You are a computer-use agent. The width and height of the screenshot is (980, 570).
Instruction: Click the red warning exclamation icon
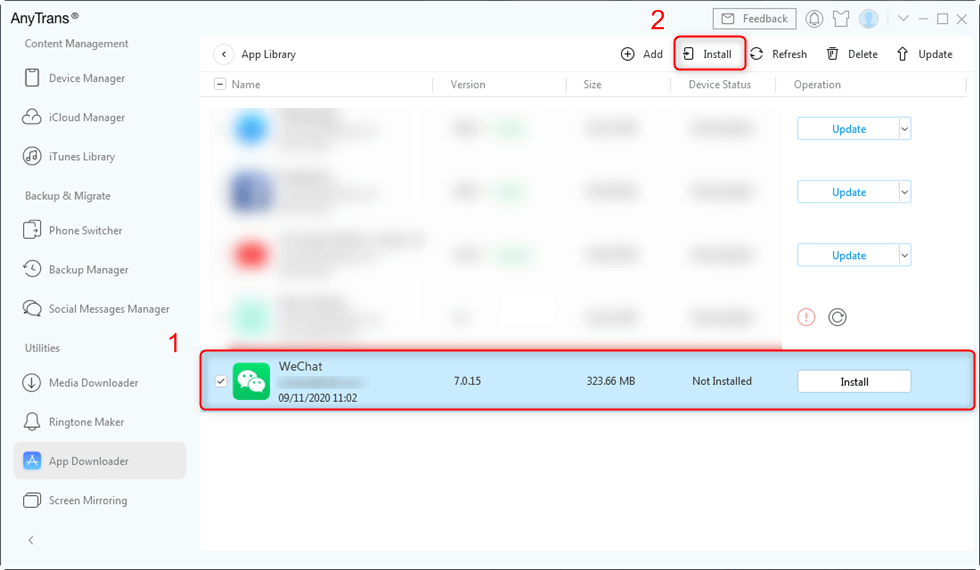[806, 318]
